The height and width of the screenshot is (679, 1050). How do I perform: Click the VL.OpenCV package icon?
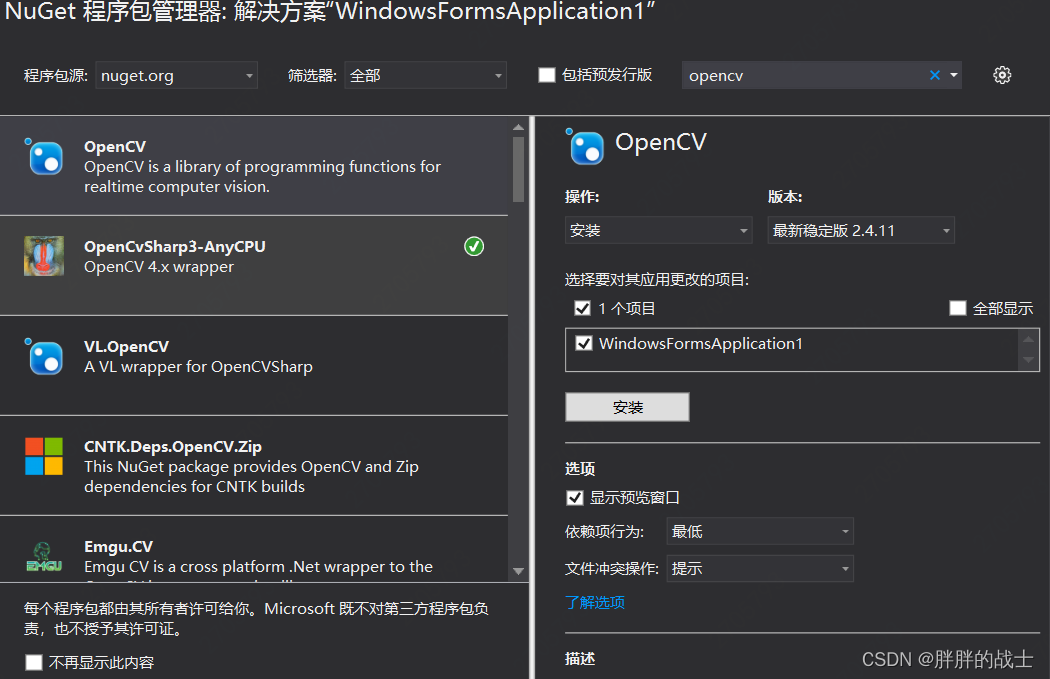pyautogui.click(x=44, y=357)
